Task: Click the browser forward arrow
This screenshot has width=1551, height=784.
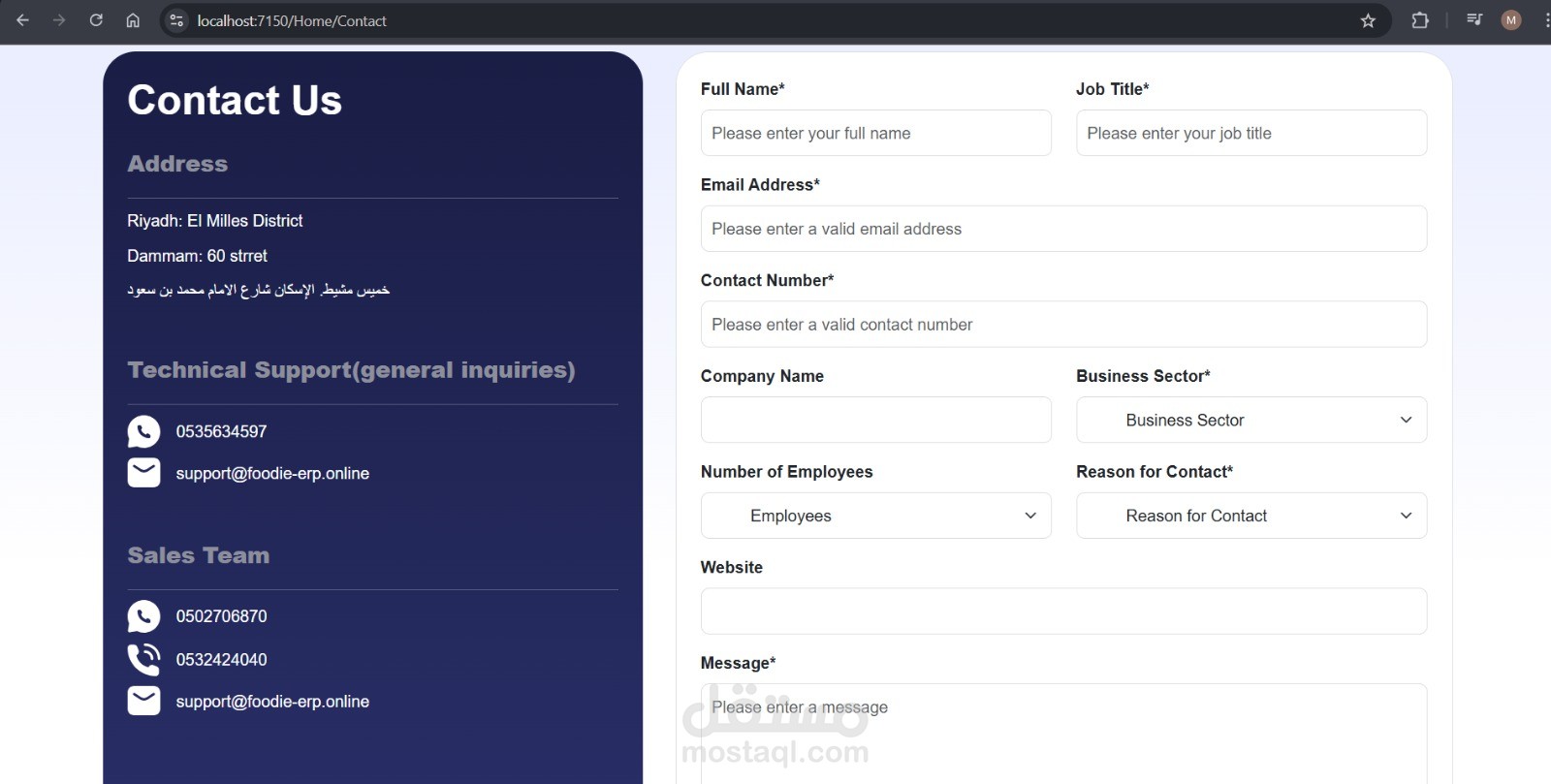Action: pos(59,20)
